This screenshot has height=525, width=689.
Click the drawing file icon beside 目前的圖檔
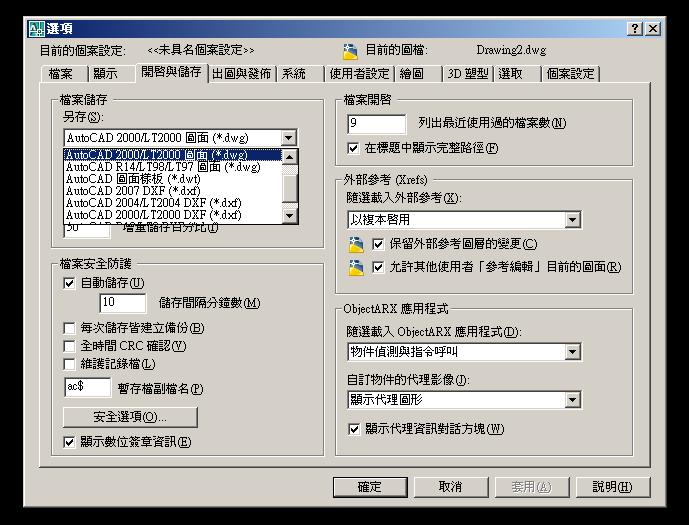pyautogui.click(x=350, y=51)
